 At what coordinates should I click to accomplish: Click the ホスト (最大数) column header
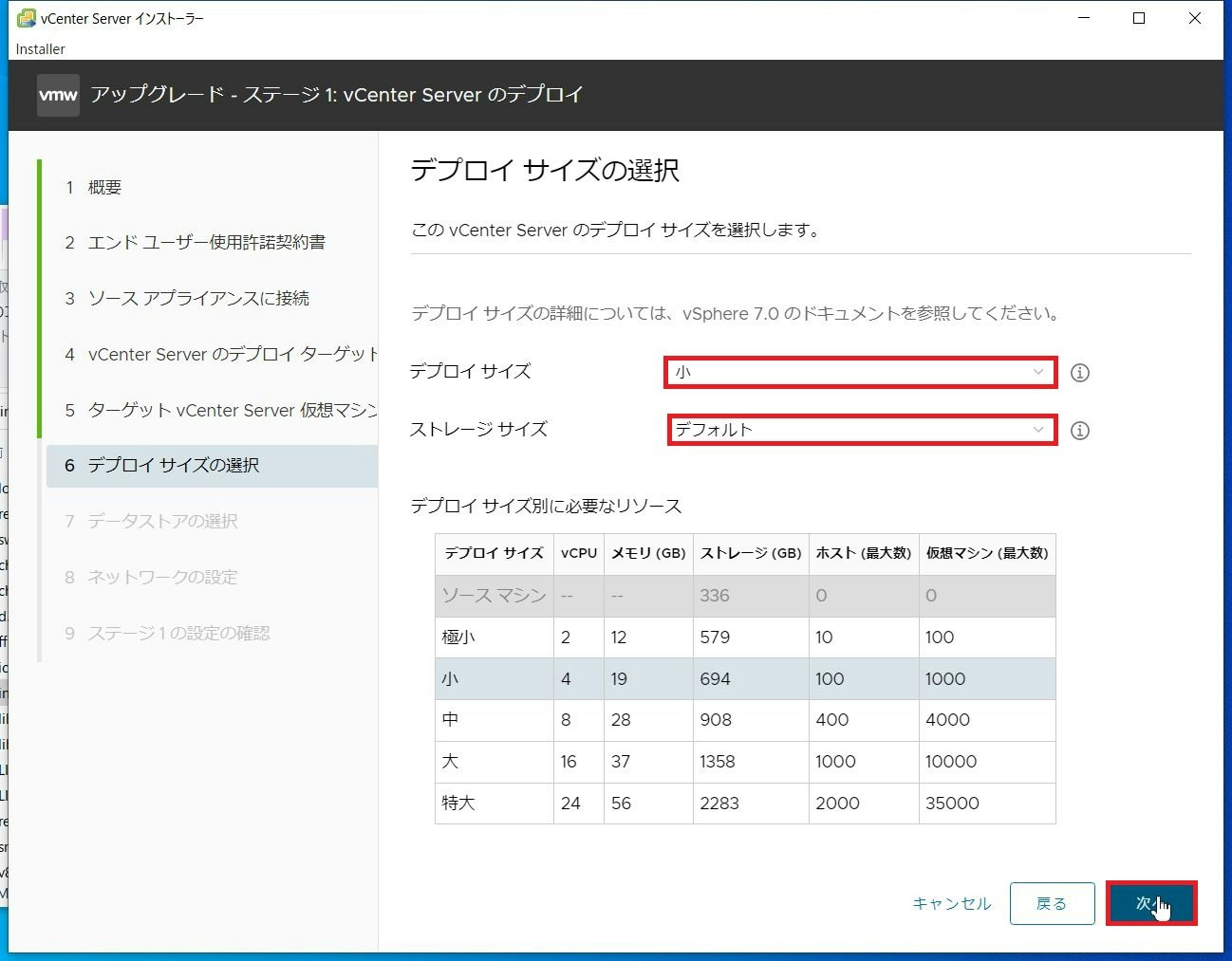(x=864, y=553)
